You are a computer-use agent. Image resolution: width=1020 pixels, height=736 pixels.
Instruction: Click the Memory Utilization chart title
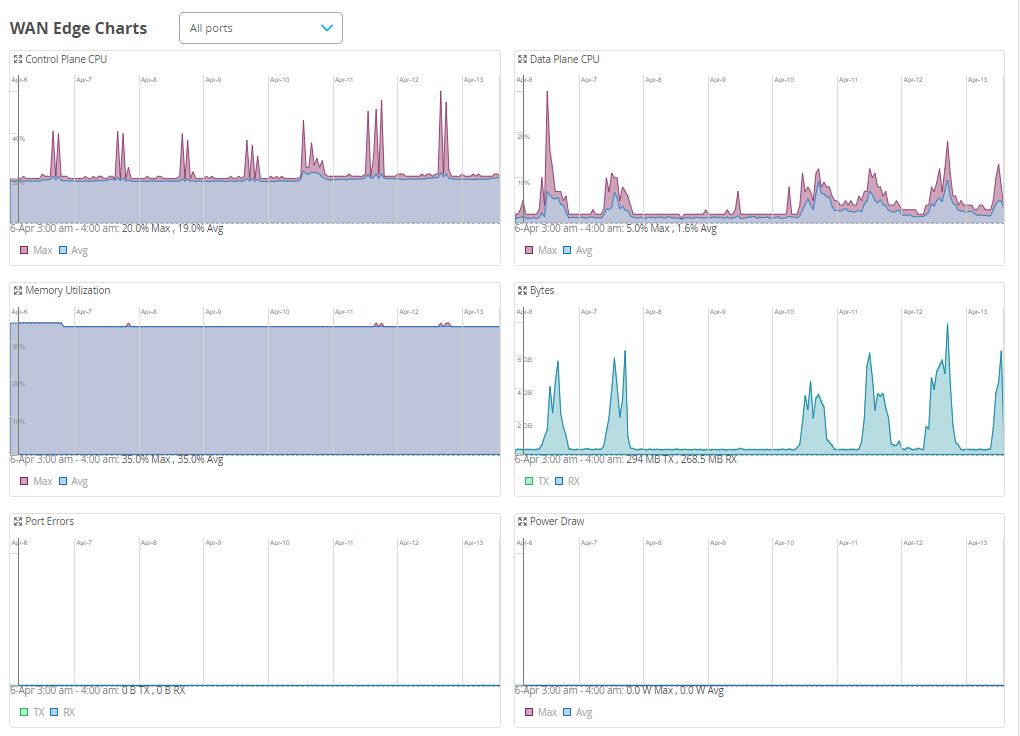click(x=67, y=290)
